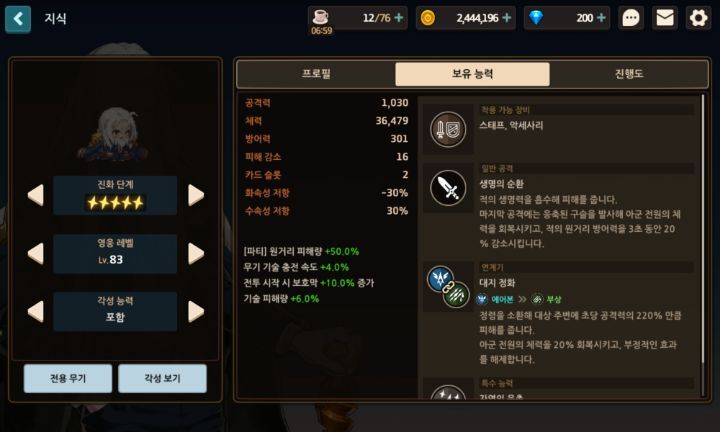Open the chat speech bubble icon

[630, 18]
